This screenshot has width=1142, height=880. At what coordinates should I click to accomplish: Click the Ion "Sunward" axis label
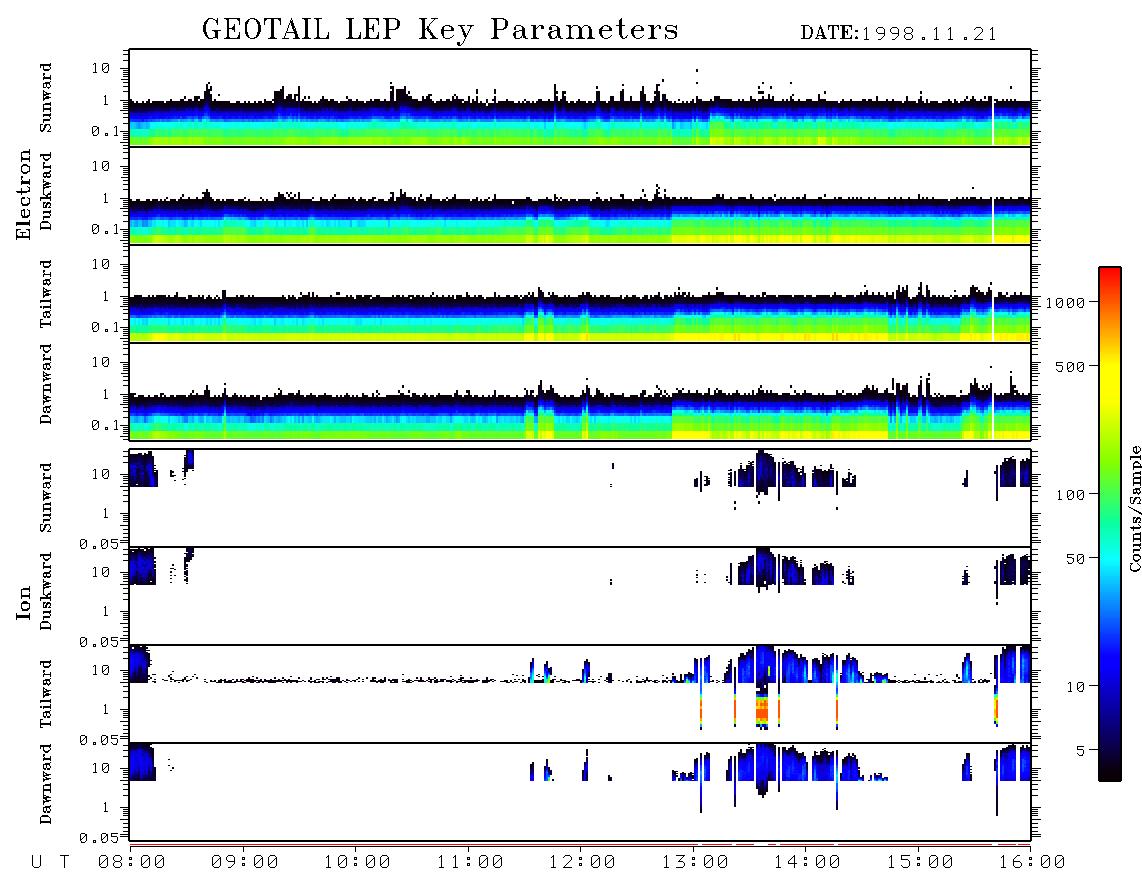tap(46, 497)
